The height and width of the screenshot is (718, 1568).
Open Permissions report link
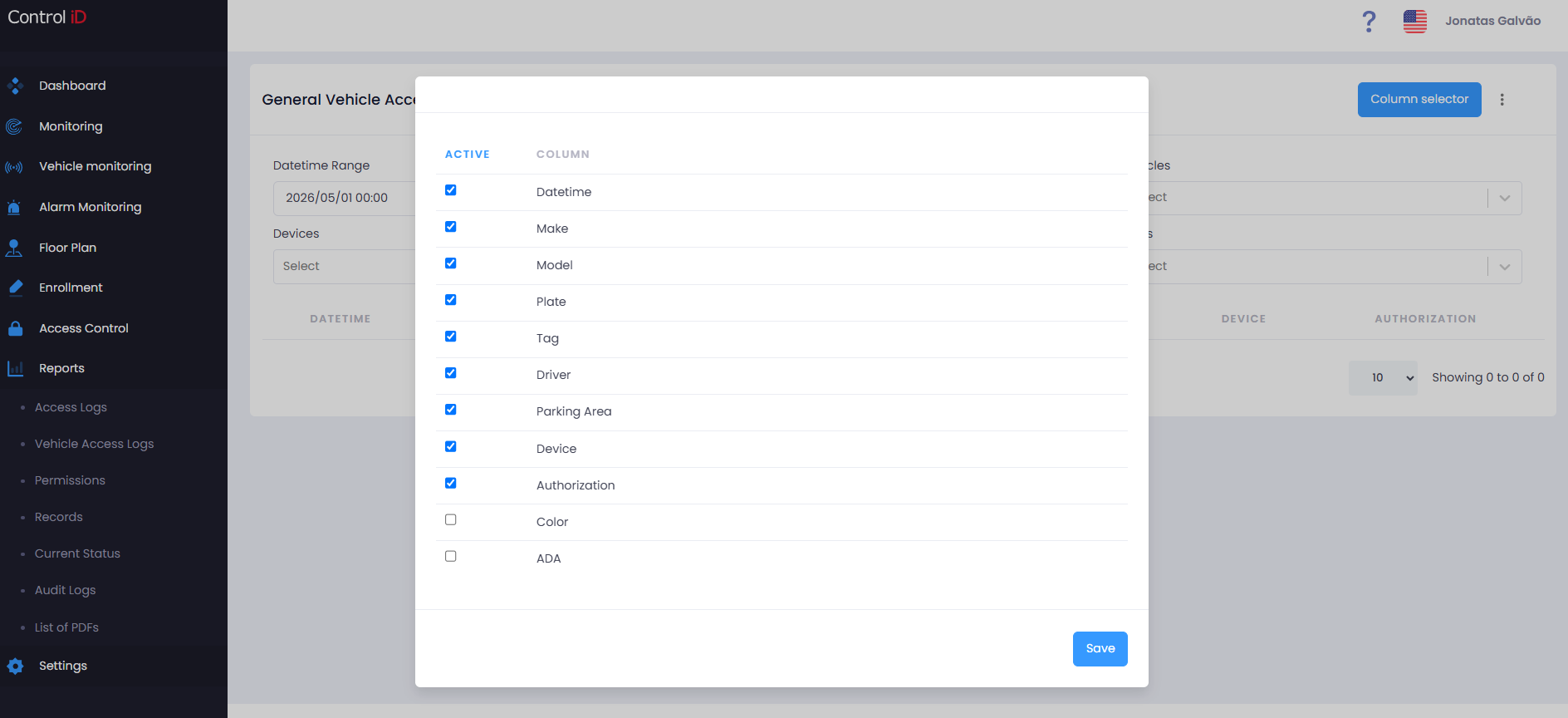click(x=70, y=480)
